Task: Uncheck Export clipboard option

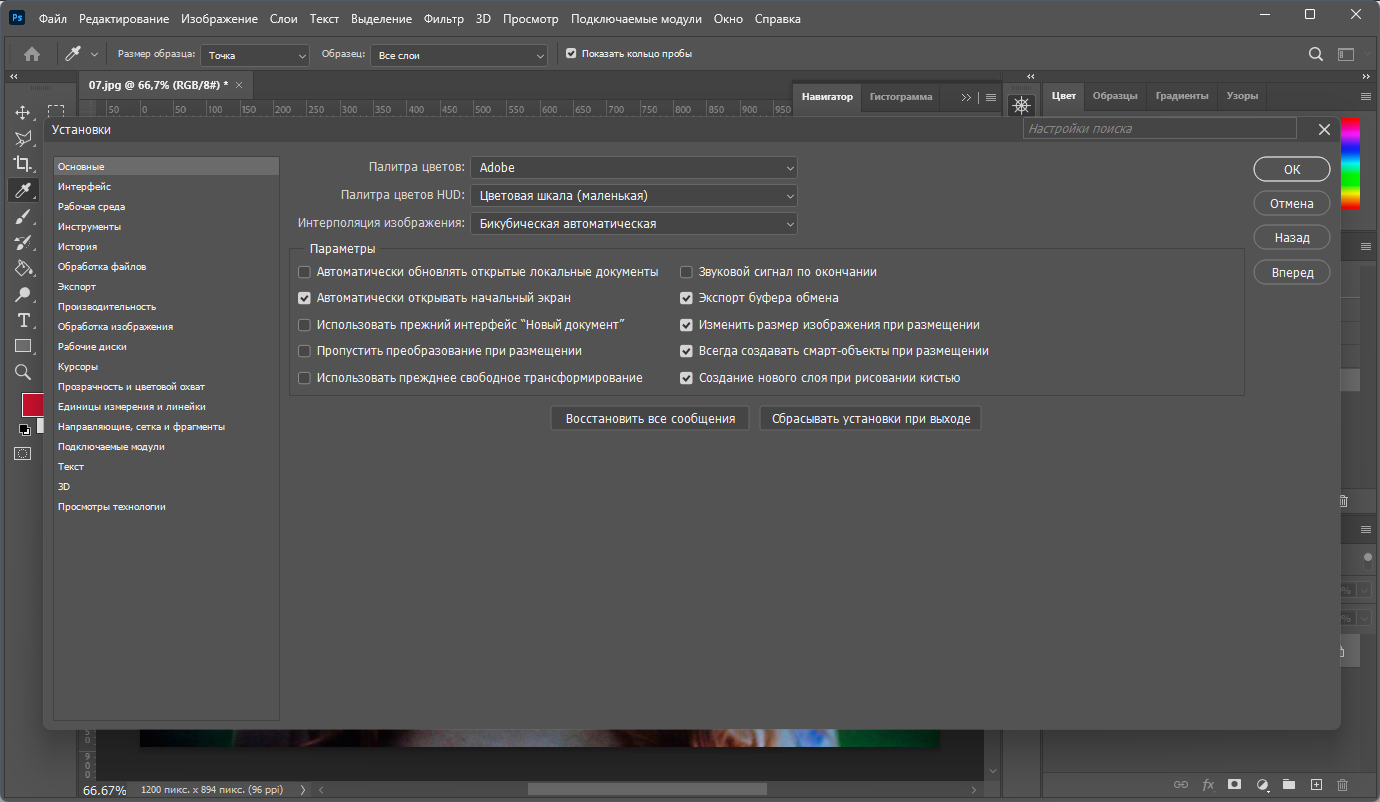Action: (687, 298)
